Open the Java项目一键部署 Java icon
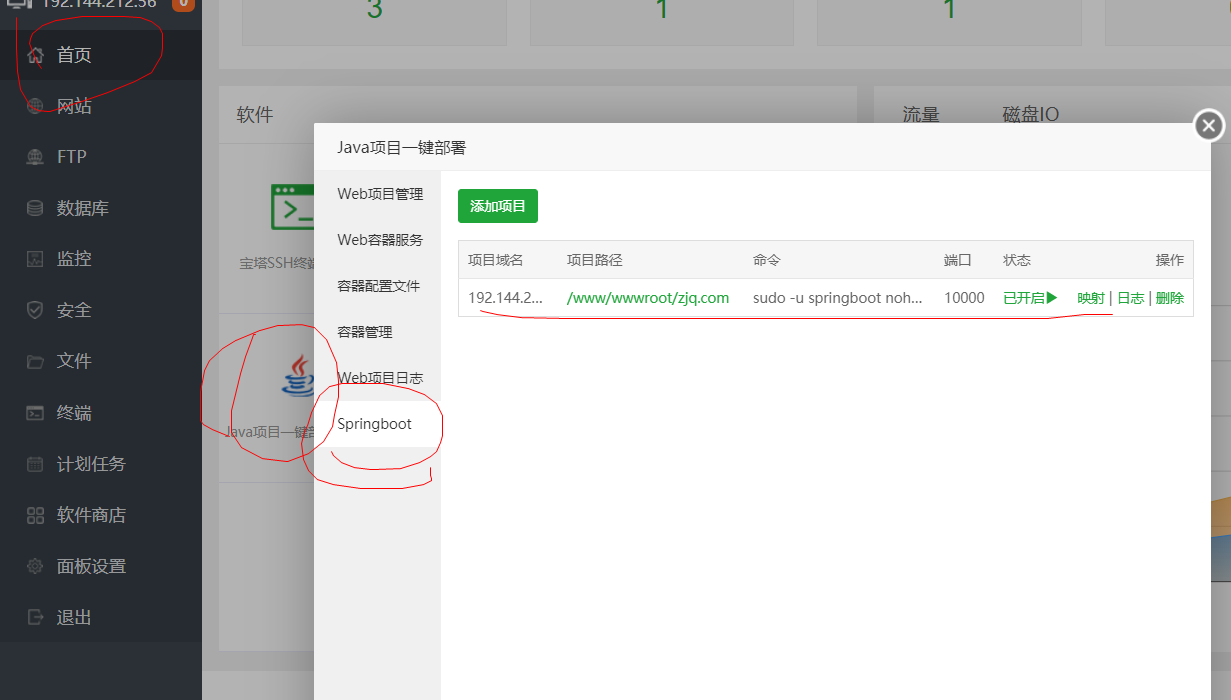 [299, 378]
